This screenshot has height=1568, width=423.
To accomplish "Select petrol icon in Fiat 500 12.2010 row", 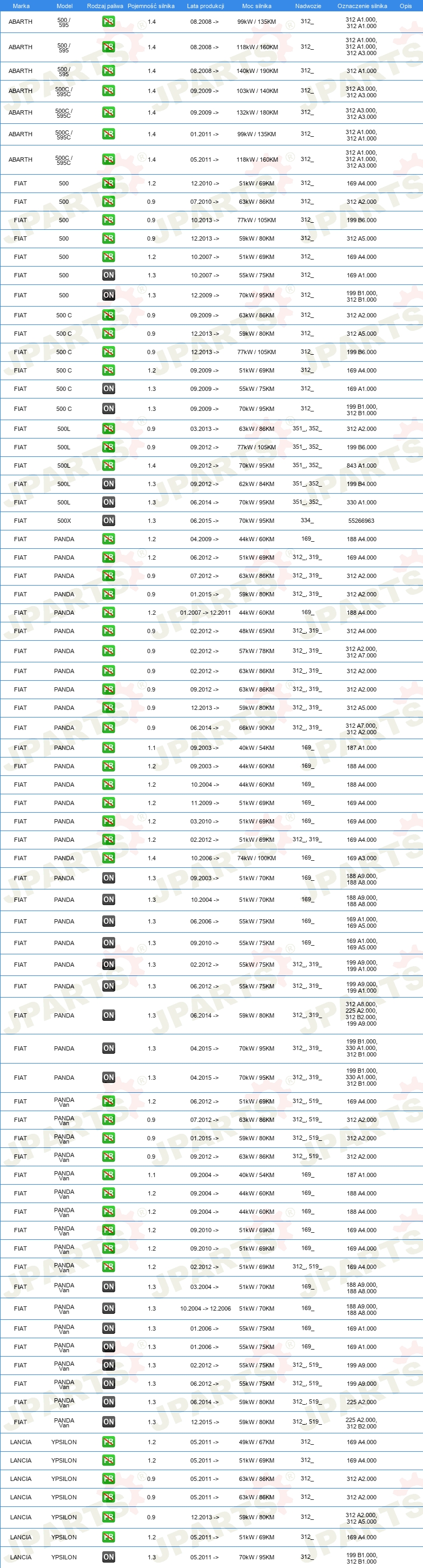I will (x=108, y=183).
